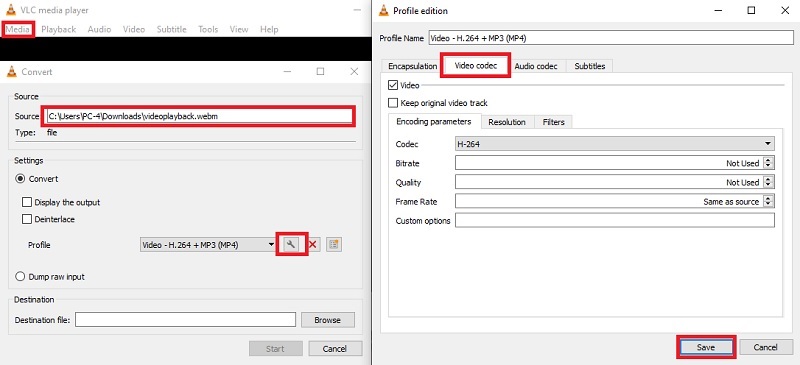Viewport: 800px width, 365px height.
Task: Adjust the Quality spinner arrows
Action: (x=769, y=182)
